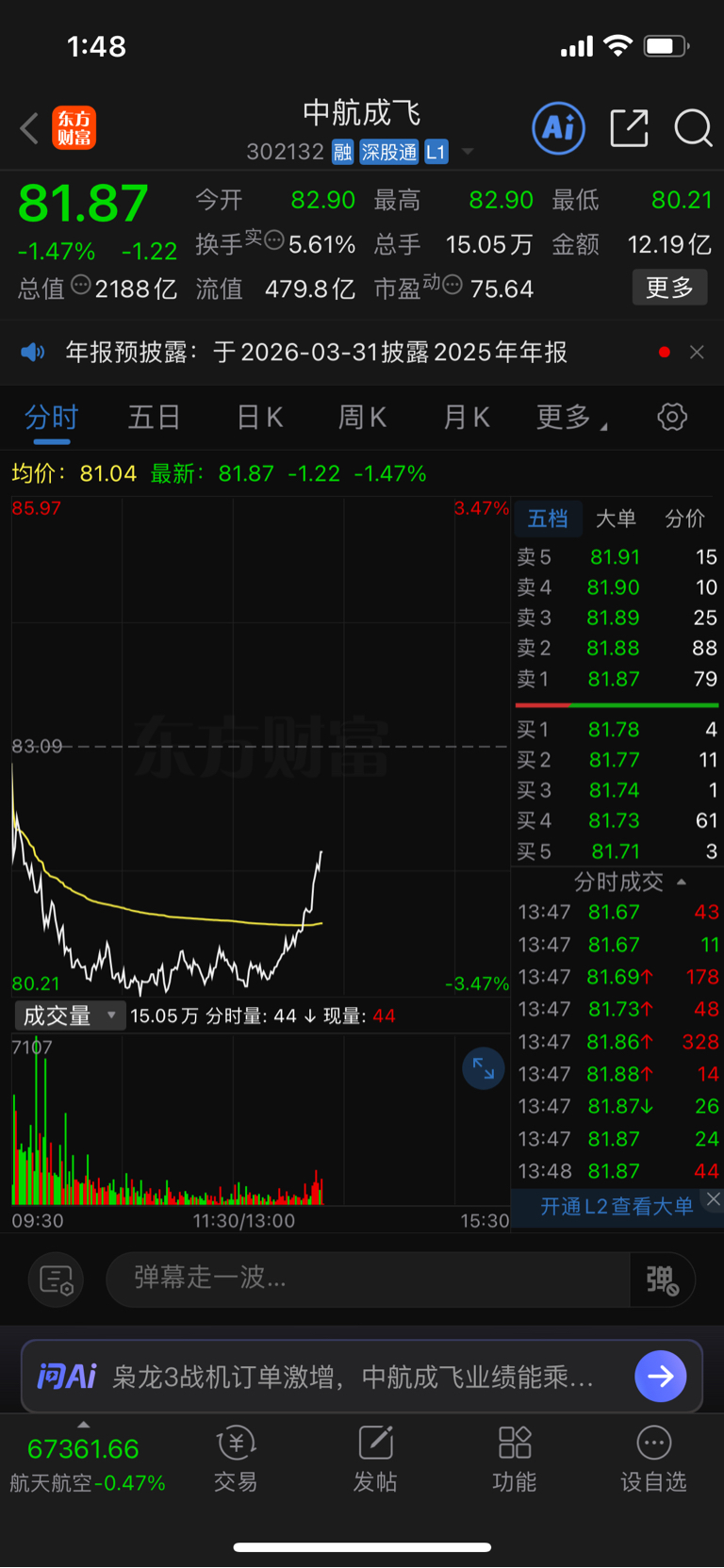Tap the announcement speaker icon
This screenshot has height=1568, width=724.
[33, 353]
